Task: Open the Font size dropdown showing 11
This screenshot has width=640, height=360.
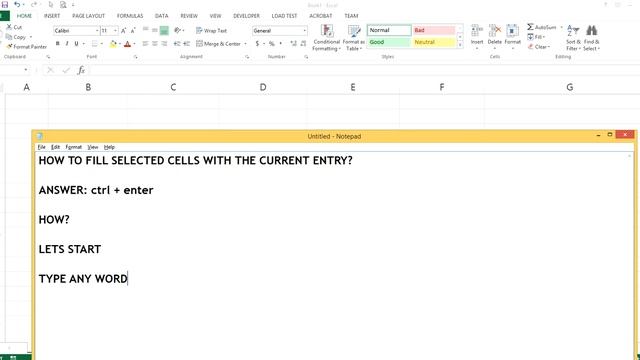Action: pyautogui.click(x=115, y=31)
